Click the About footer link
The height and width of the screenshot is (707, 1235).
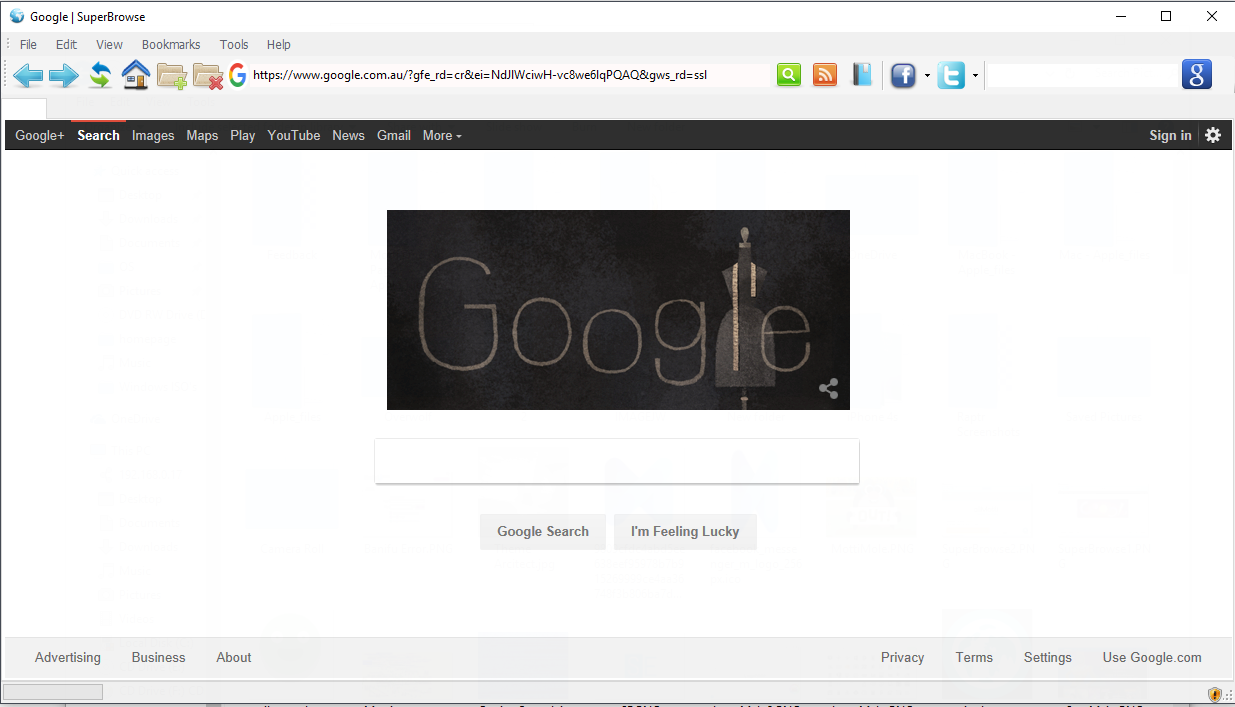[234, 657]
